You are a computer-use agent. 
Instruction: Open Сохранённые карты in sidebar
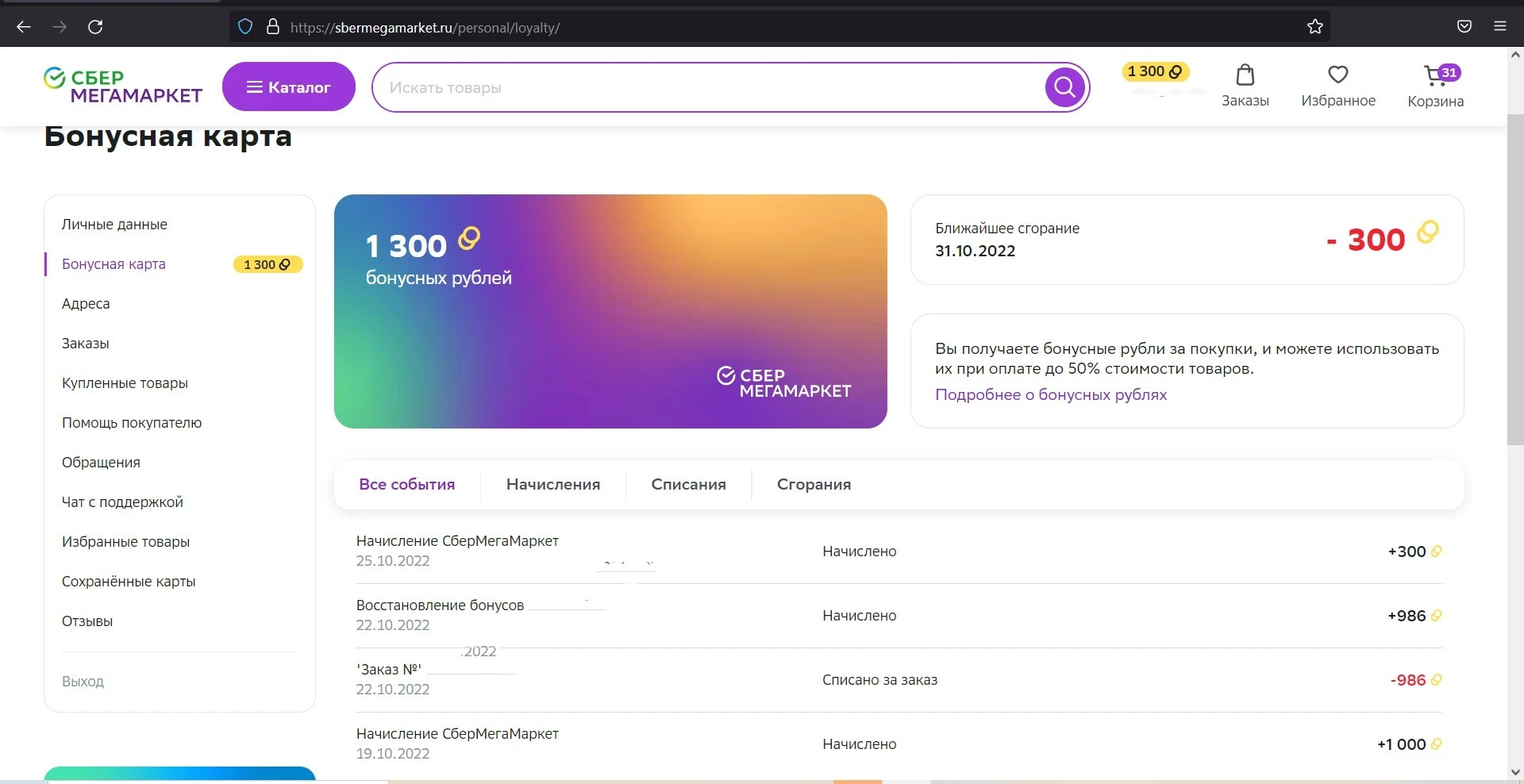click(x=129, y=582)
